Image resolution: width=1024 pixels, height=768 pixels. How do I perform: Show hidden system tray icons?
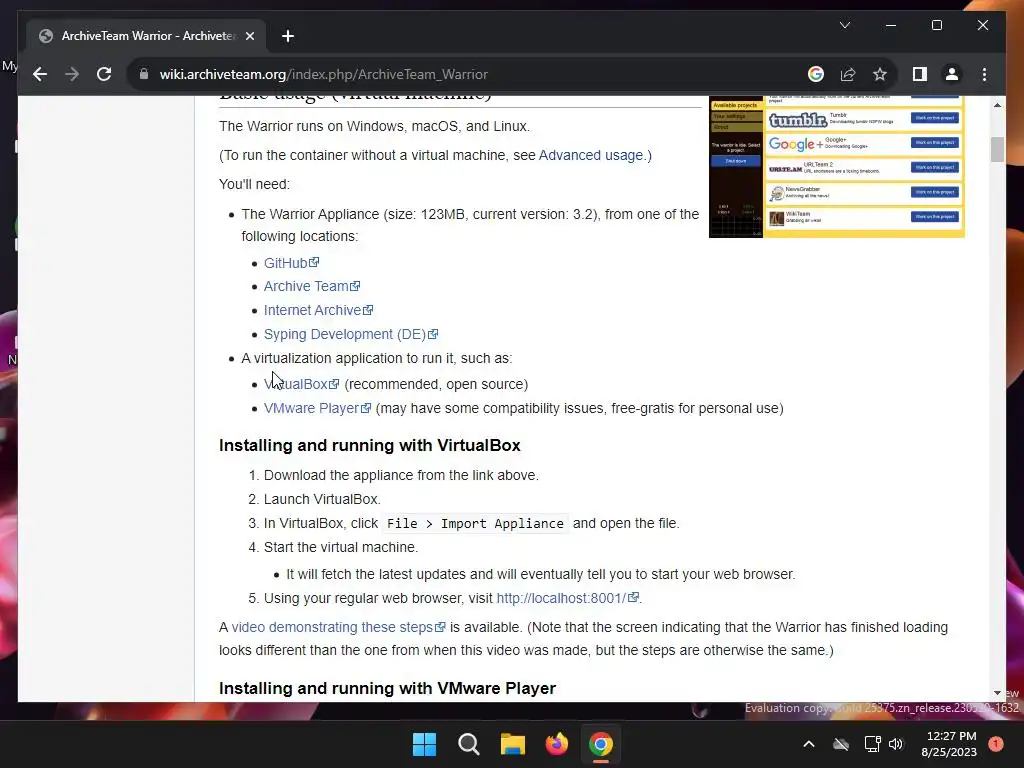click(x=808, y=744)
